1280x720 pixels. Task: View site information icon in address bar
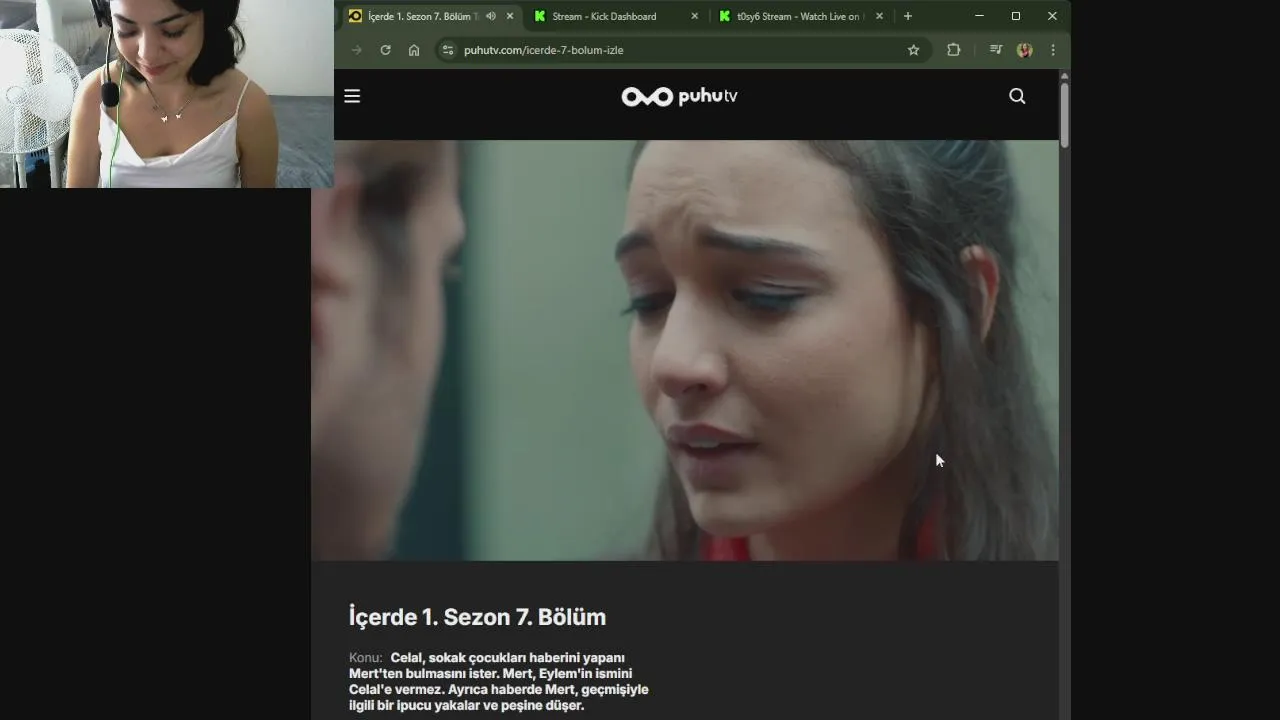click(448, 50)
